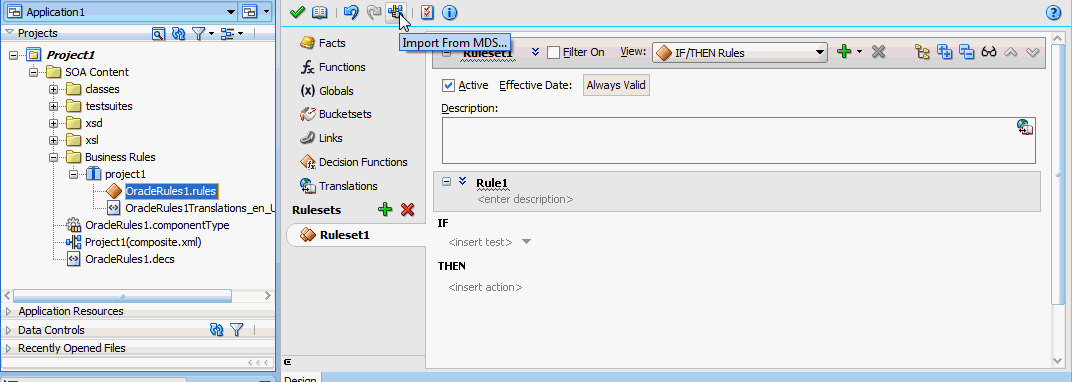The height and width of the screenshot is (382, 1072).
Task: Open the Projects working sets options icon
Action: [x=228, y=33]
